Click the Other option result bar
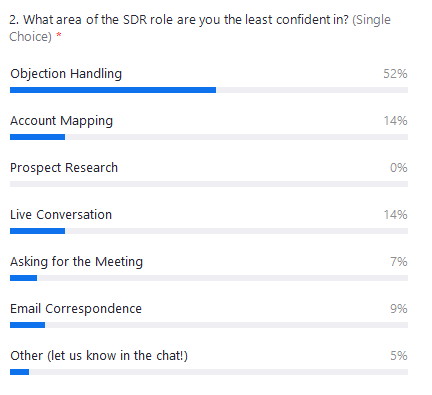The width and height of the screenshot is (432, 395). point(209,372)
